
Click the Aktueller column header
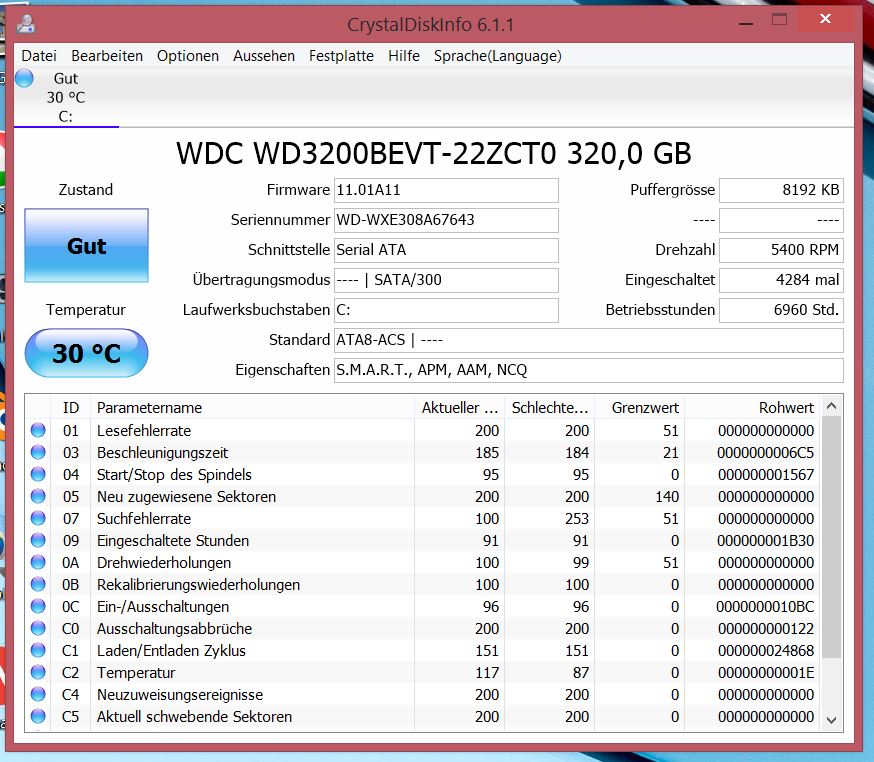[x=460, y=407]
